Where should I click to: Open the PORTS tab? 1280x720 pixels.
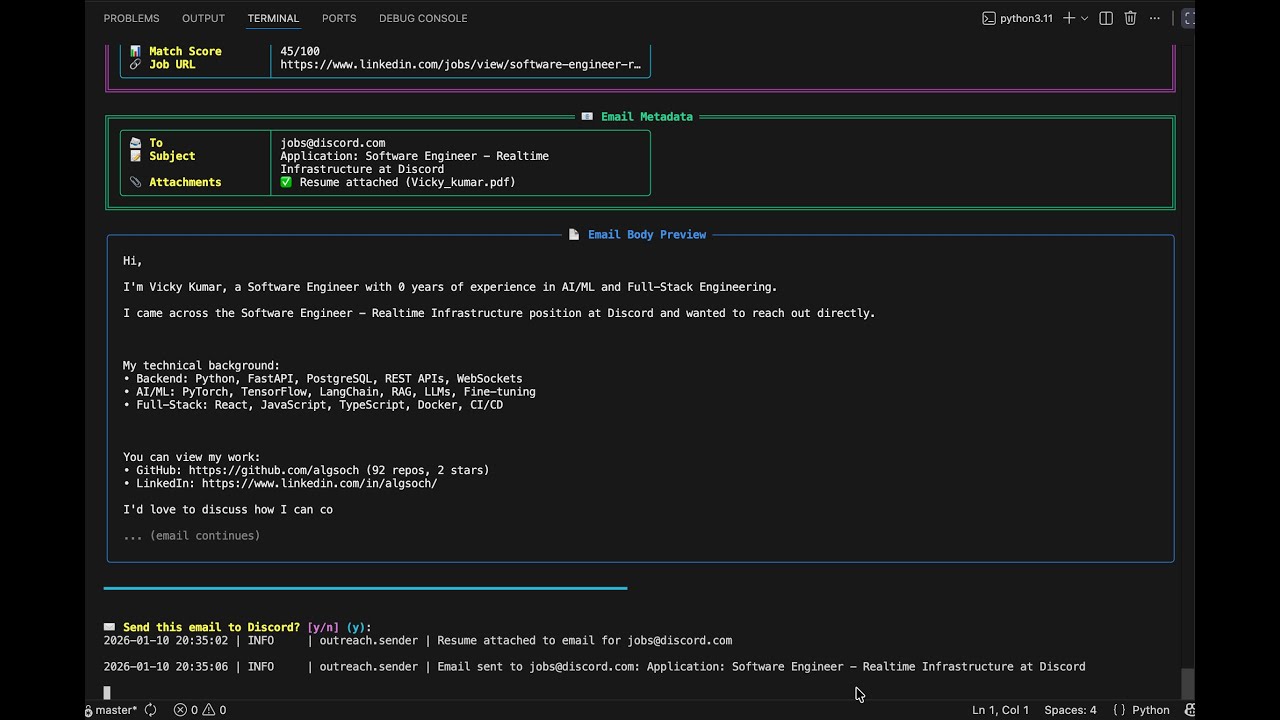click(x=339, y=18)
